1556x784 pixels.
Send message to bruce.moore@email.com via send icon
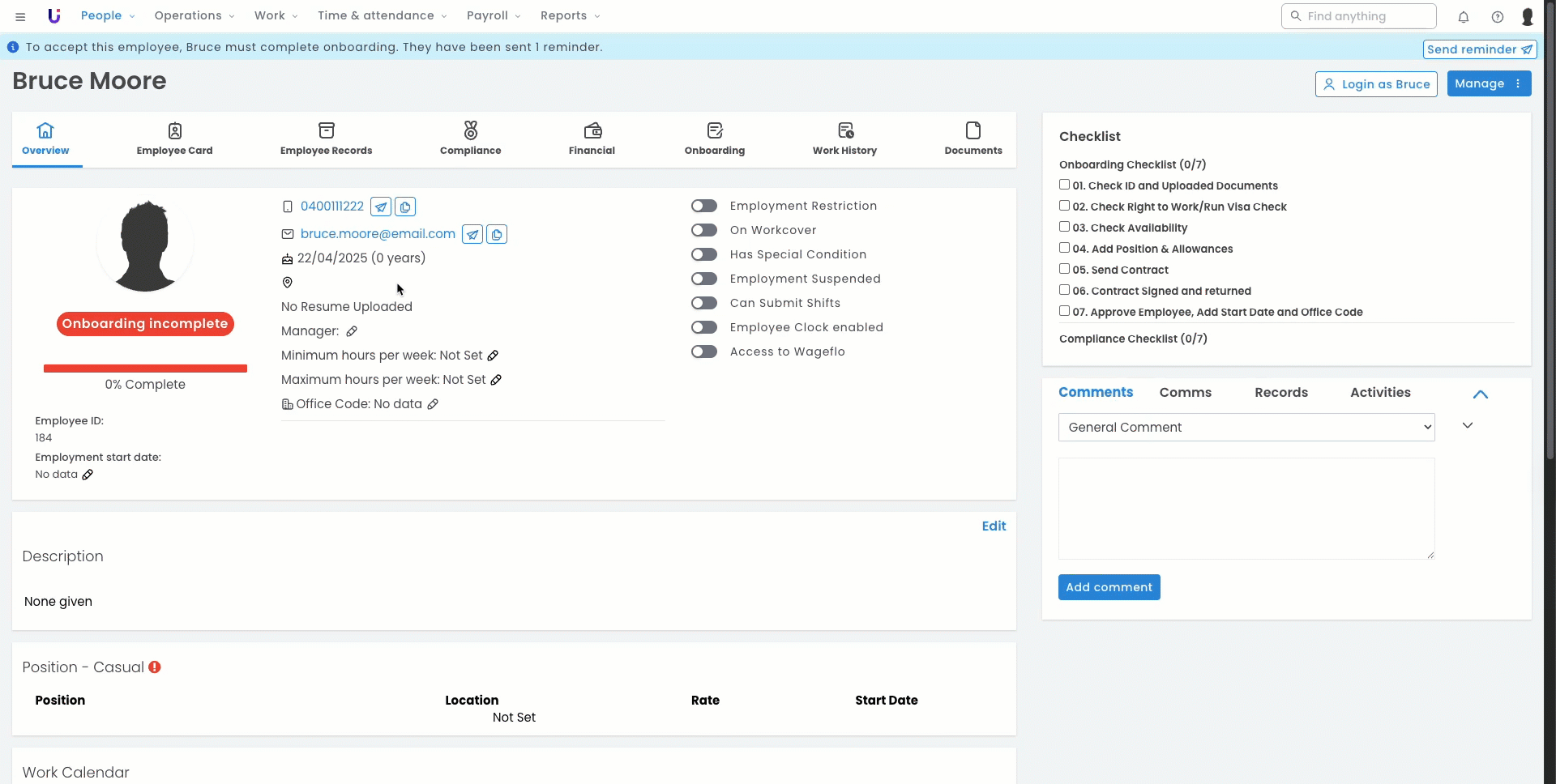[472, 235]
